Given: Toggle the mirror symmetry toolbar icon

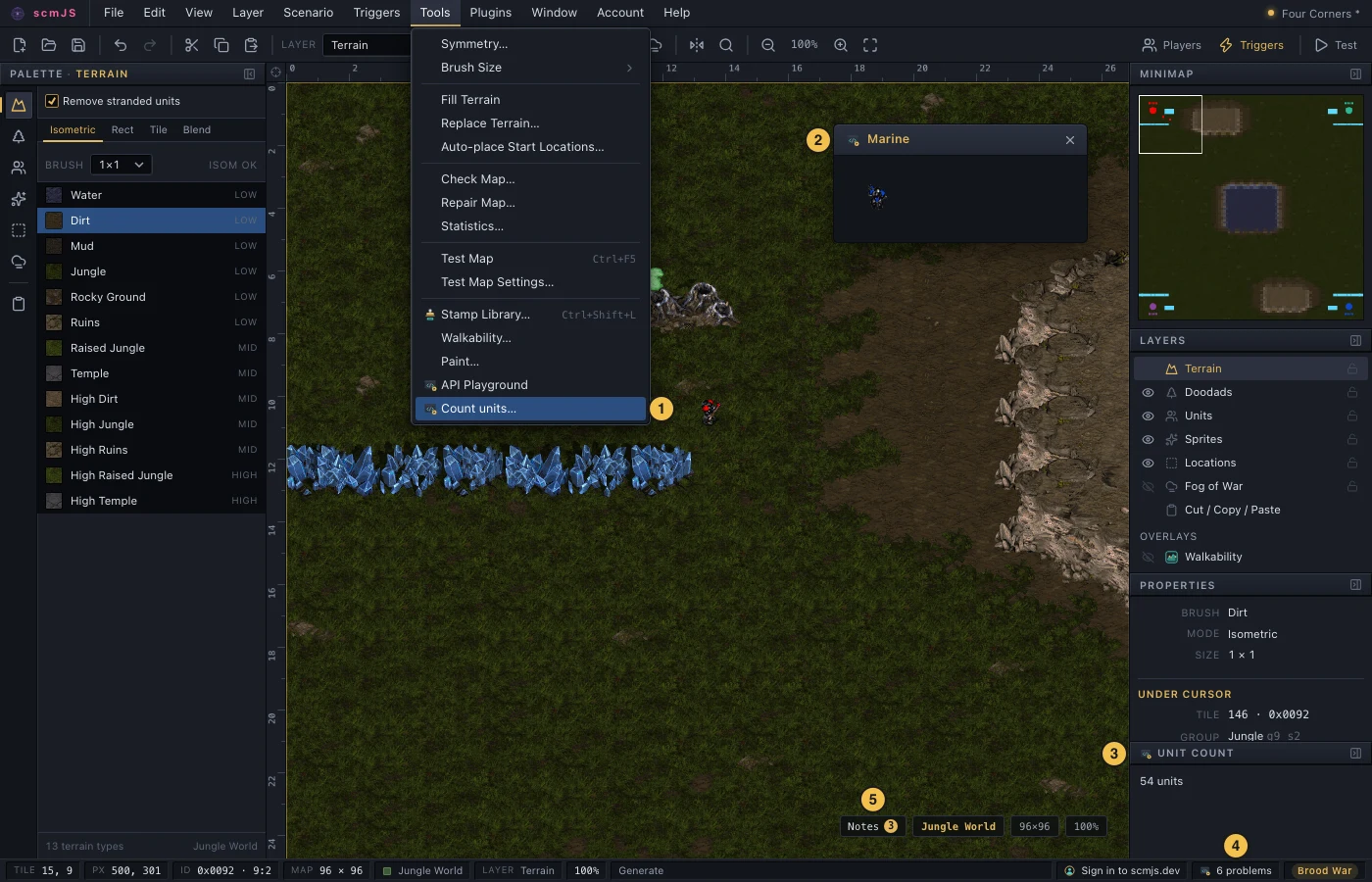Looking at the screenshot, I should coord(697,45).
